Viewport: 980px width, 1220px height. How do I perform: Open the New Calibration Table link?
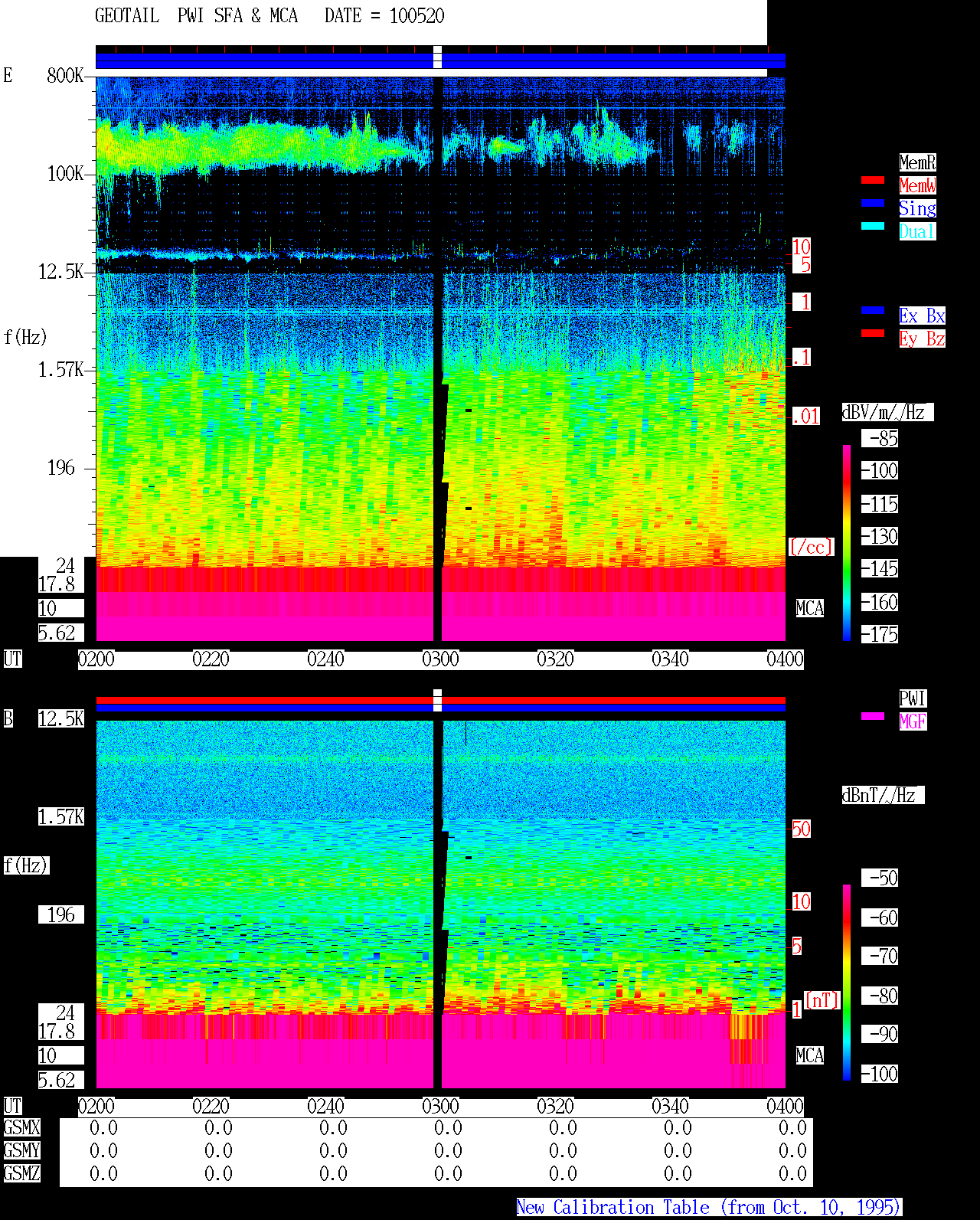(x=709, y=1208)
